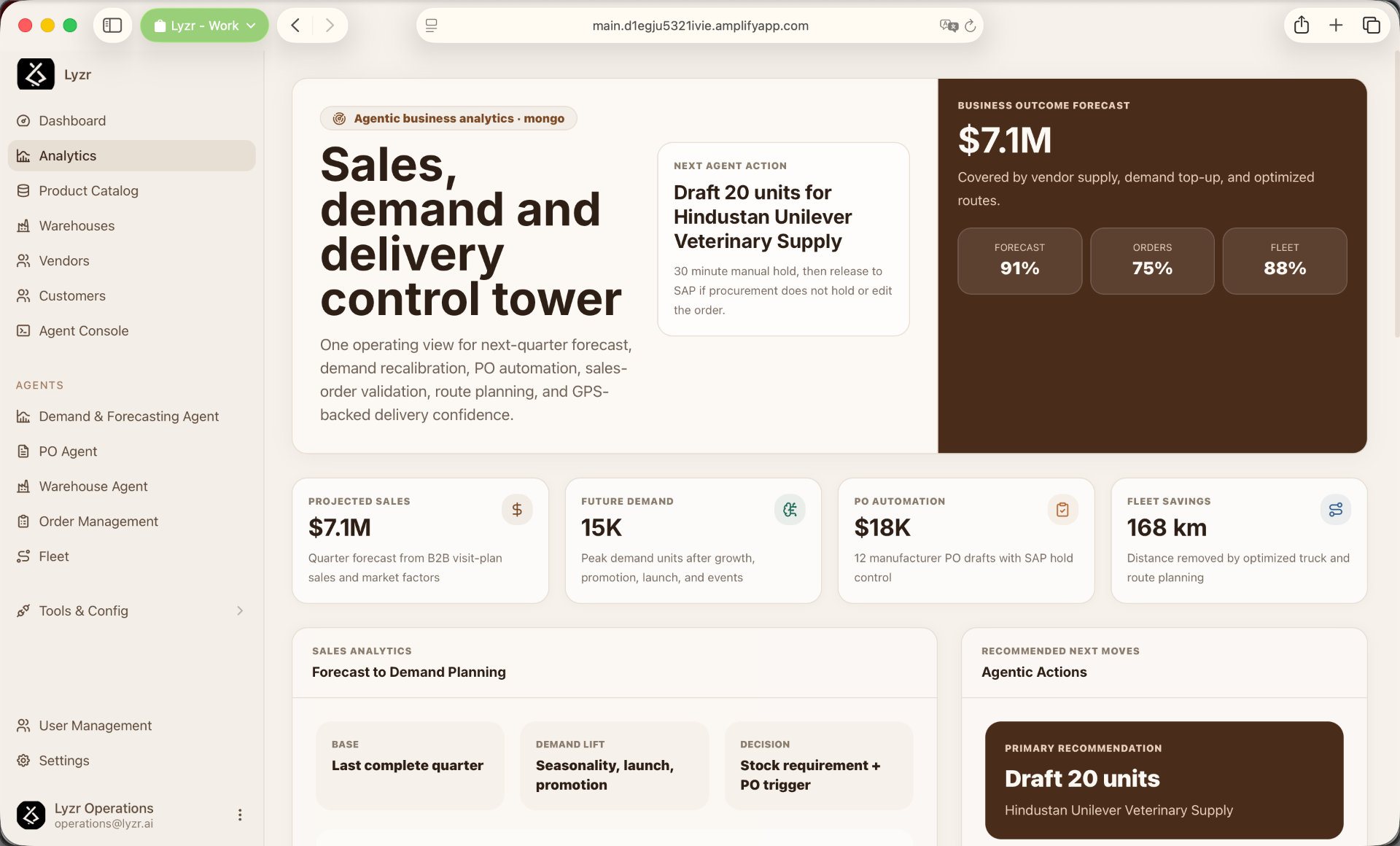Viewport: 1400px width, 846px height.
Task: Select the Fleet 88% metric tile
Action: click(x=1285, y=261)
